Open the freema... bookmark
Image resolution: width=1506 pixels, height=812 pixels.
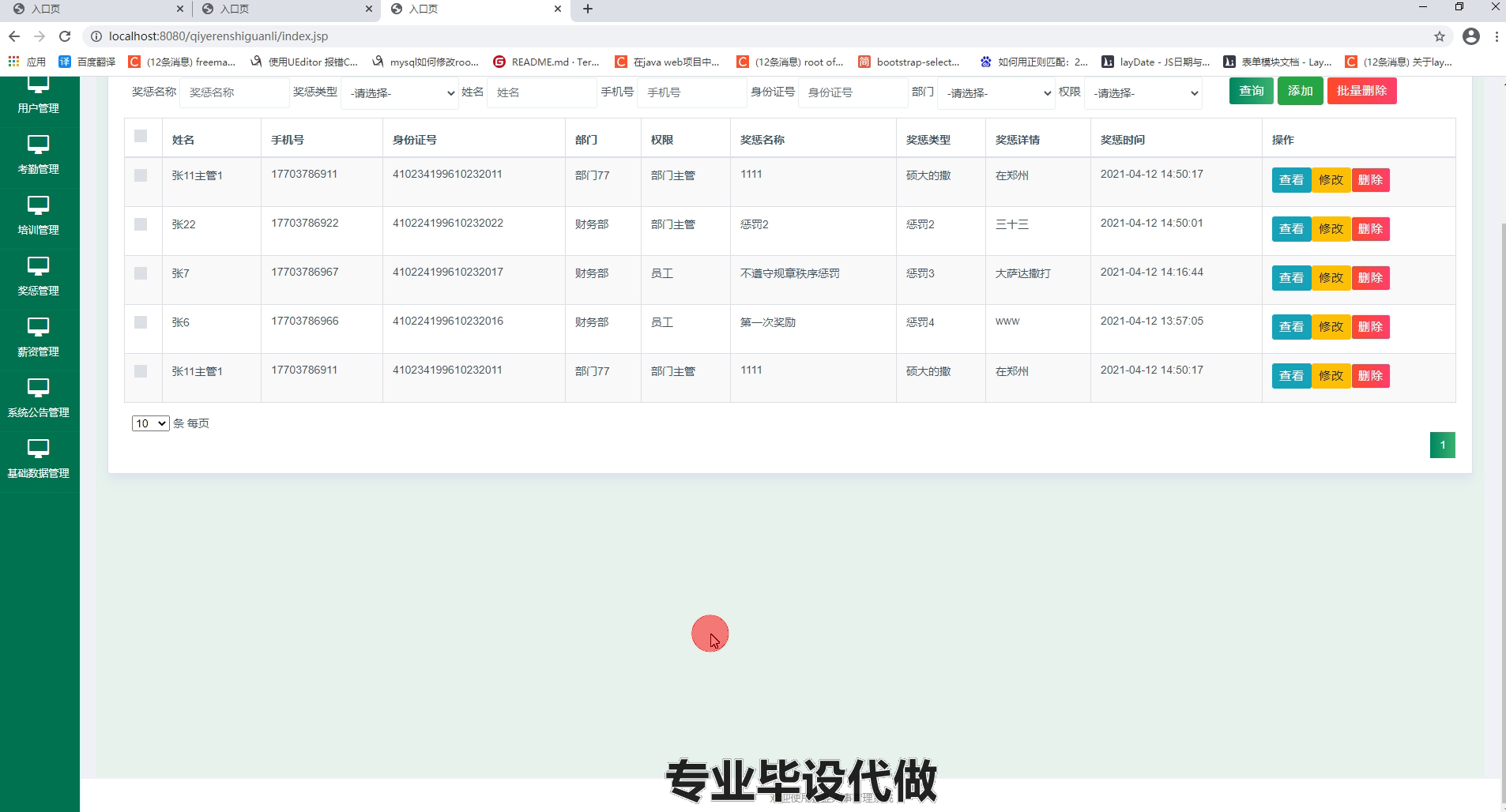[x=183, y=62]
